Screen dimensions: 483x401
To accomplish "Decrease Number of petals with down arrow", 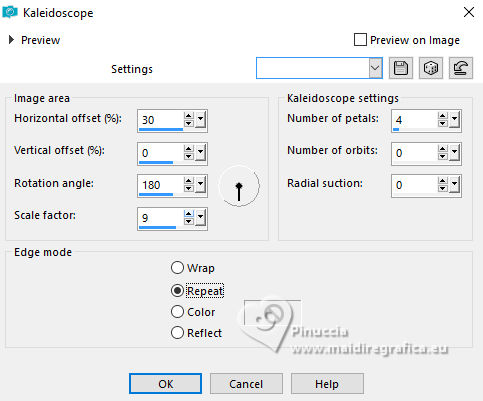I will pos(443,123).
